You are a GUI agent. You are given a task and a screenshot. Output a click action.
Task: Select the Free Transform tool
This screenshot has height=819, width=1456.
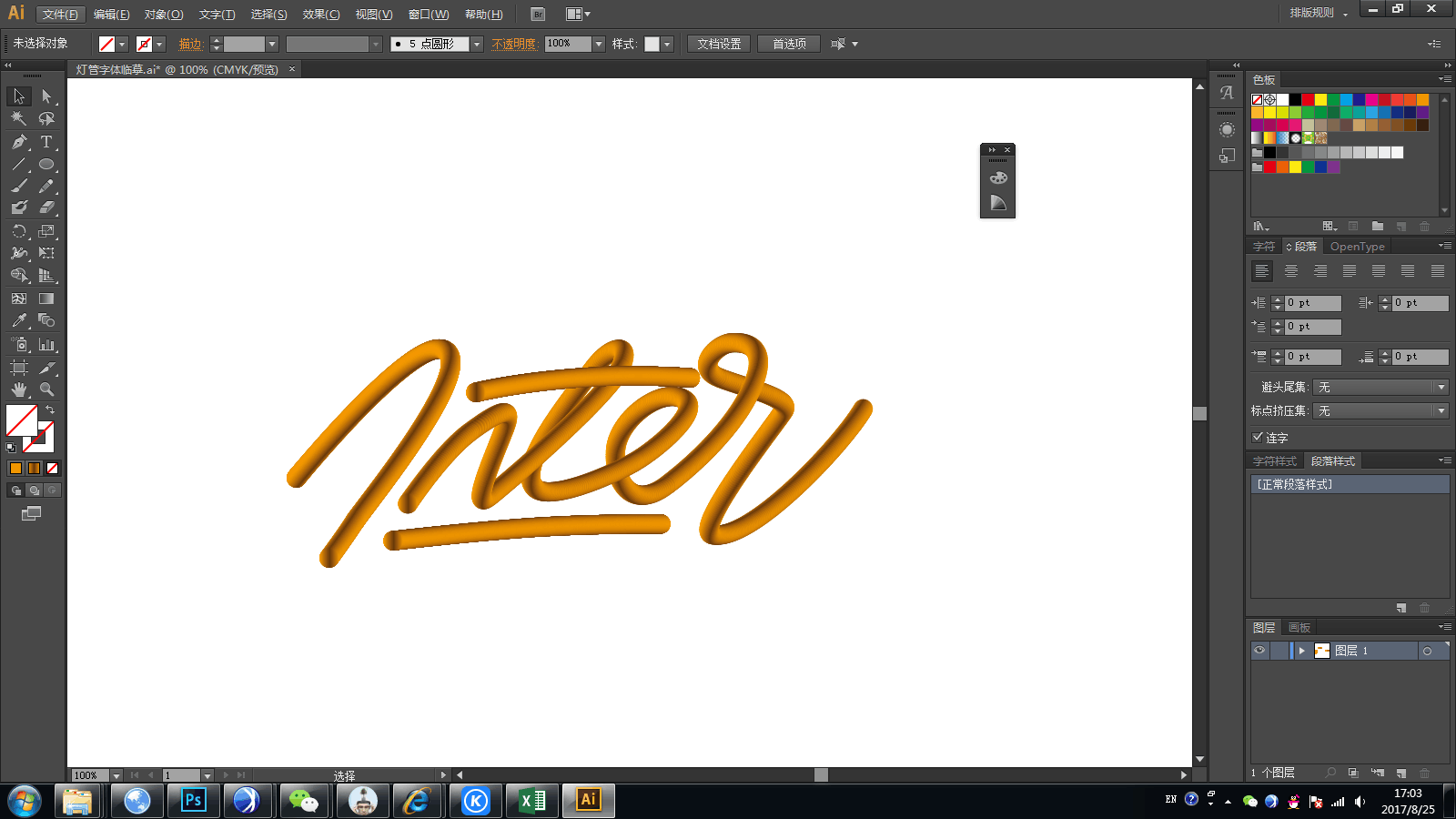[x=46, y=253]
